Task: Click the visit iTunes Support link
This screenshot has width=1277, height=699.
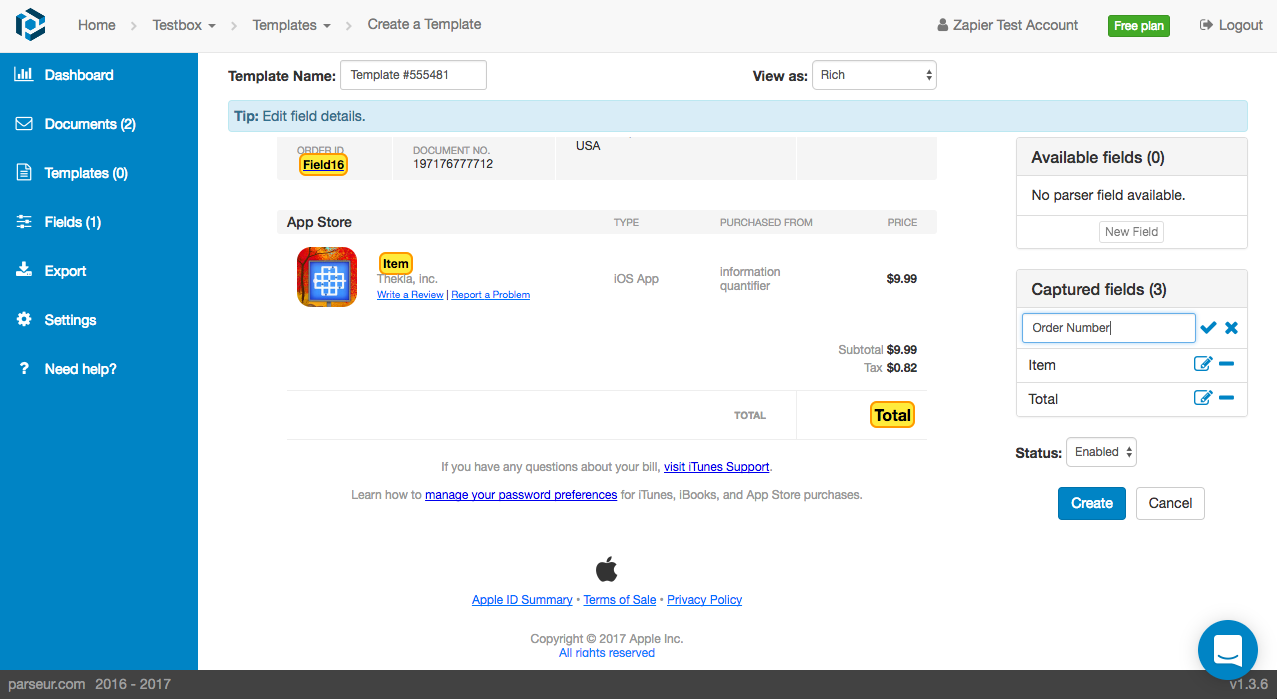Action: click(x=717, y=467)
